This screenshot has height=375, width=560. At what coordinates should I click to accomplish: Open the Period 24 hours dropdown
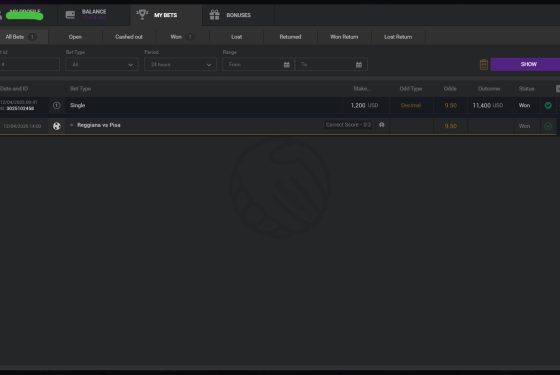coord(180,65)
